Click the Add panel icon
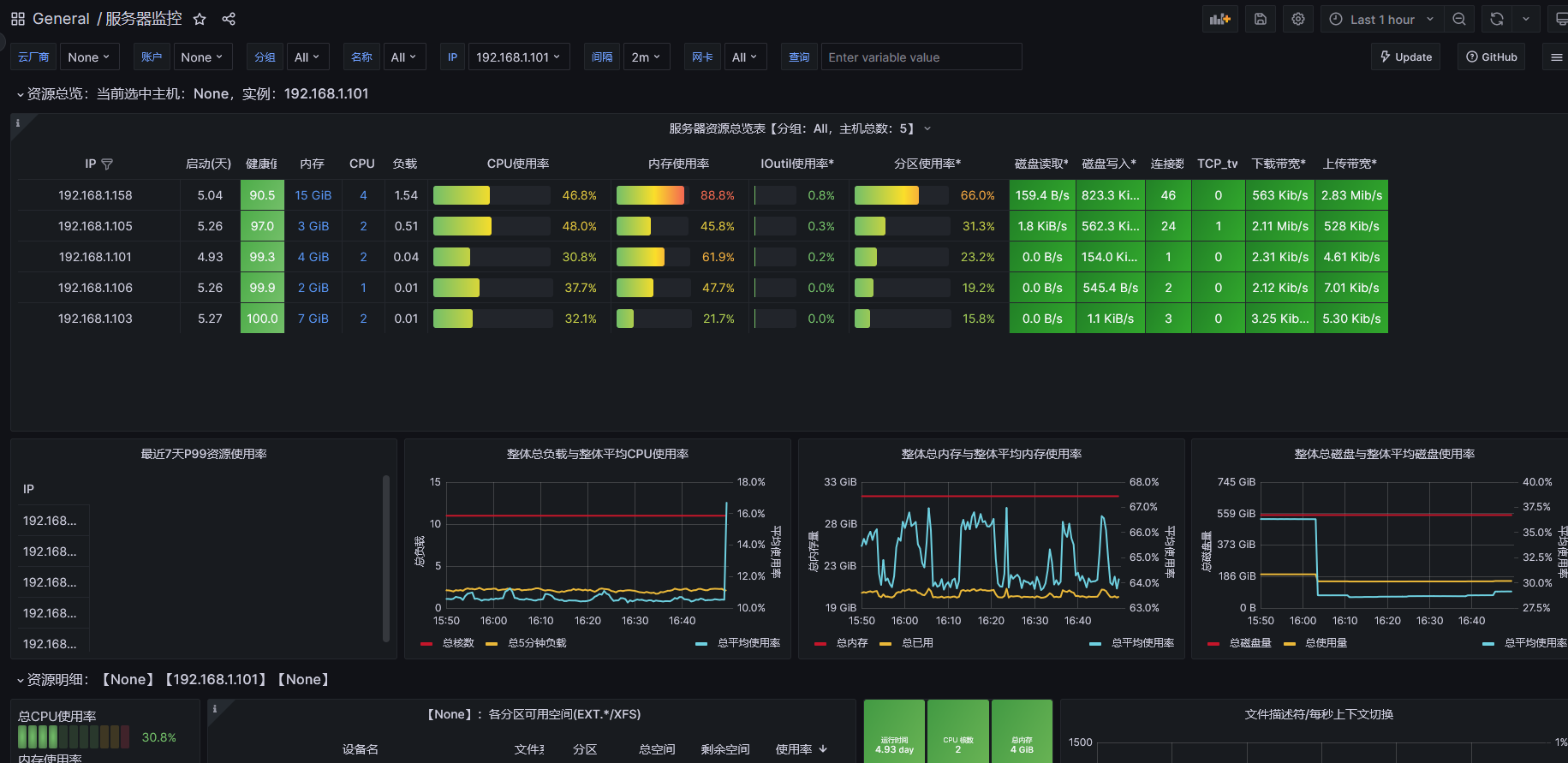Image resolution: width=1568 pixels, height=763 pixels. [1219, 19]
